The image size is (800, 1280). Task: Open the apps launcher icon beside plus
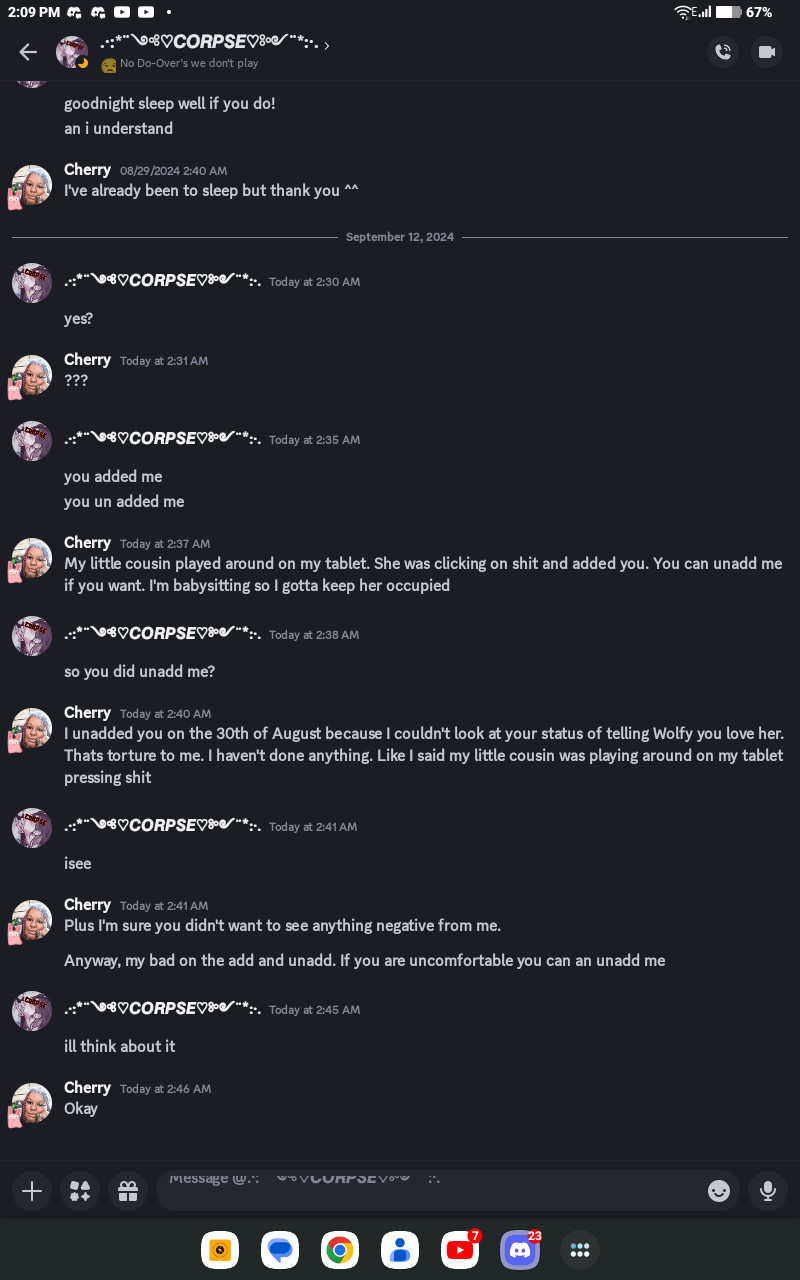point(80,1191)
